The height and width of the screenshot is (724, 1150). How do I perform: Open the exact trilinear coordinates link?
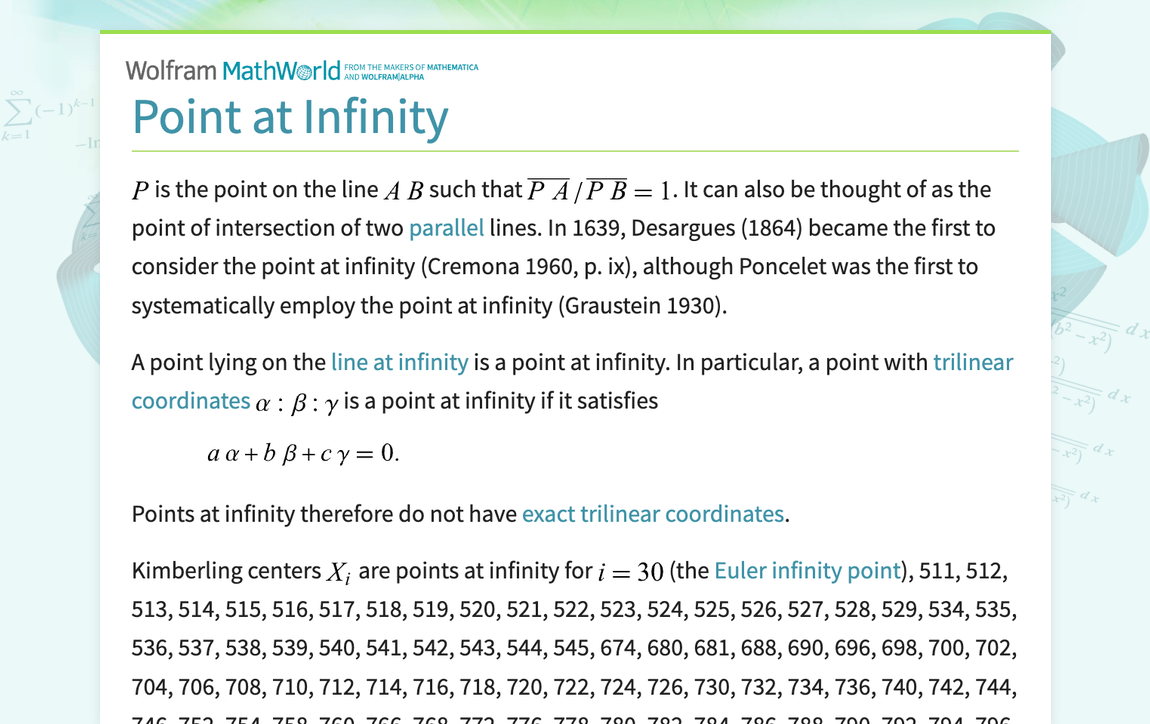point(652,514)
